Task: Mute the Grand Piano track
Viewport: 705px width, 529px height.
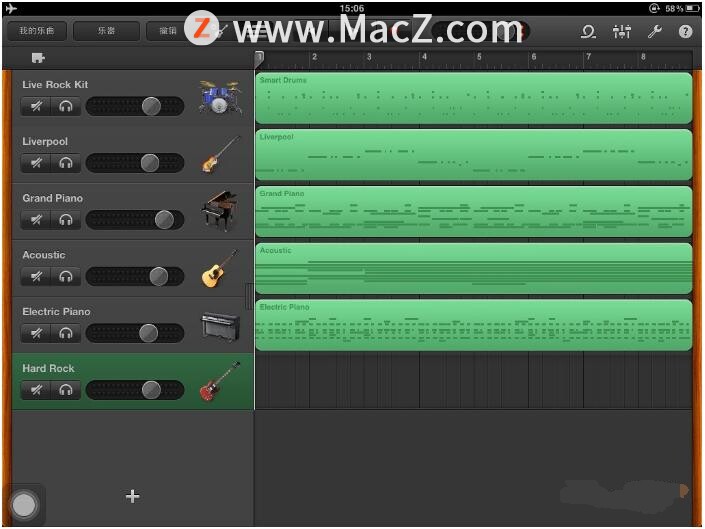Action: click(x=36, y=219)
